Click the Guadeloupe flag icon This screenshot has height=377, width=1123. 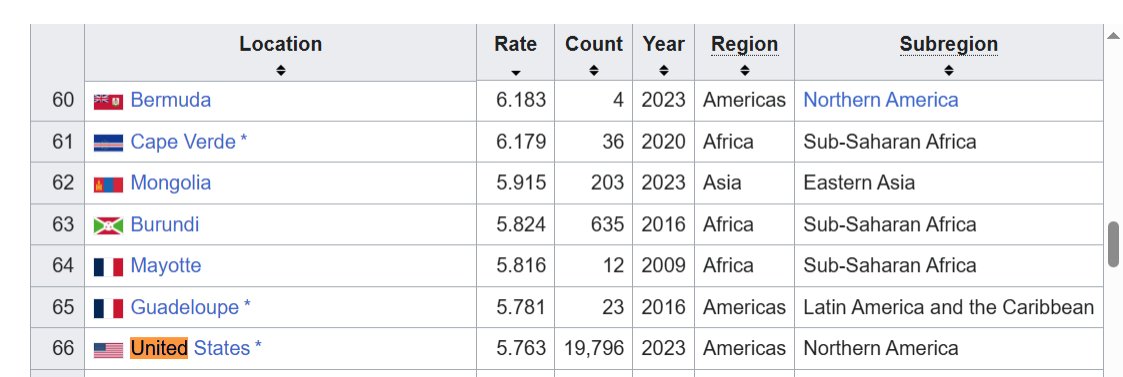point(108,308)
